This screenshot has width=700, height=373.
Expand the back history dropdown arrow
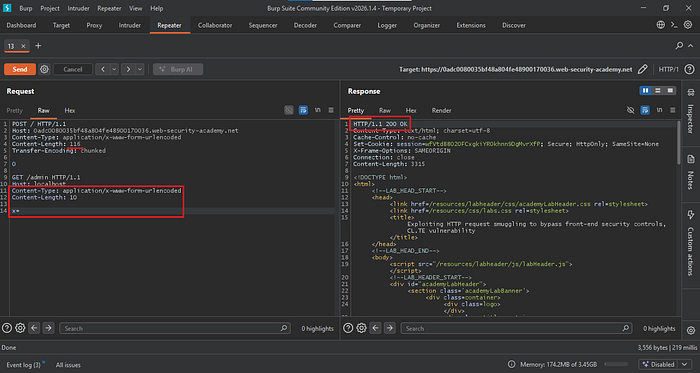point(114,69)
